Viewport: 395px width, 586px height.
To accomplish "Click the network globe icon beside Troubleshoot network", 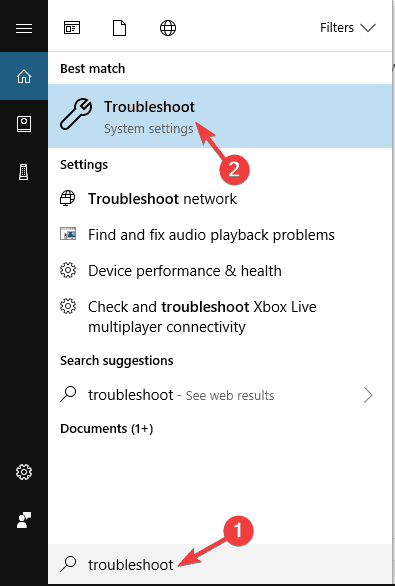I will [x=68, y=198].
